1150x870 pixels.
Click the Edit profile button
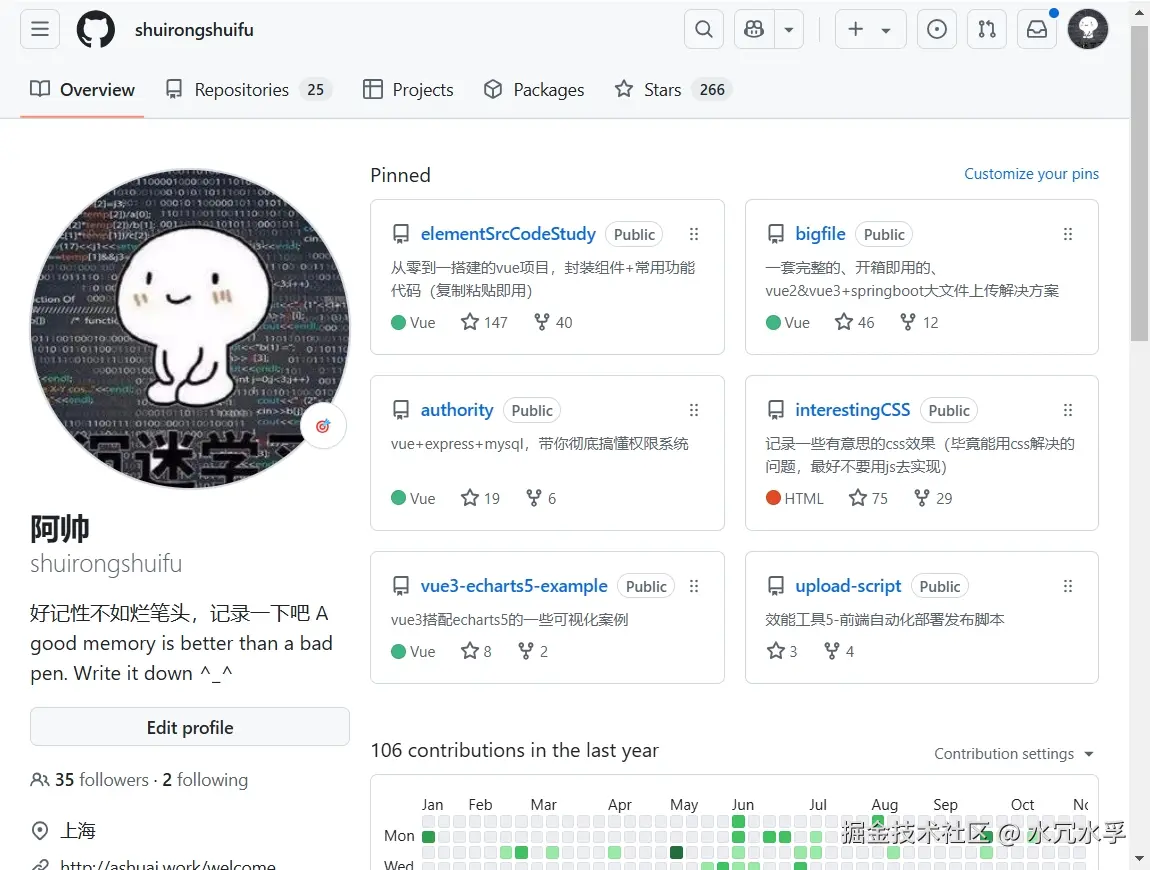click(x=189, y=727)
